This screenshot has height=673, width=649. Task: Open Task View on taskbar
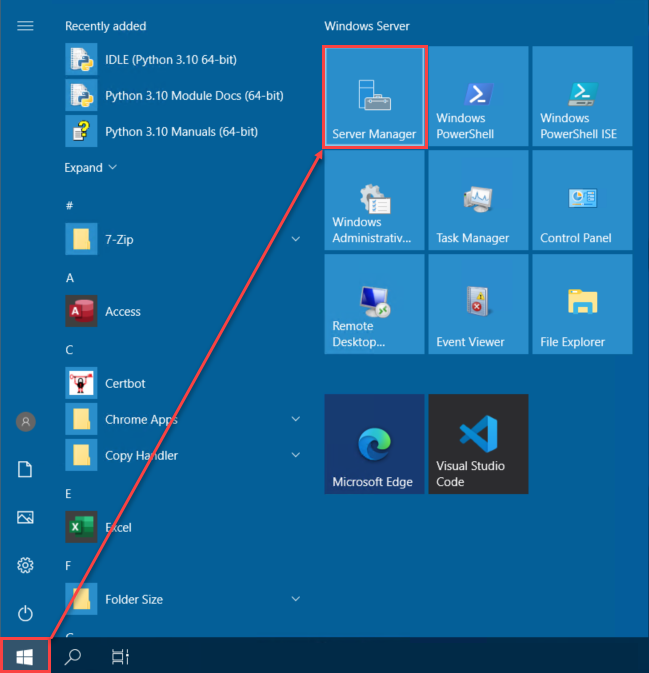coord(121,656)
